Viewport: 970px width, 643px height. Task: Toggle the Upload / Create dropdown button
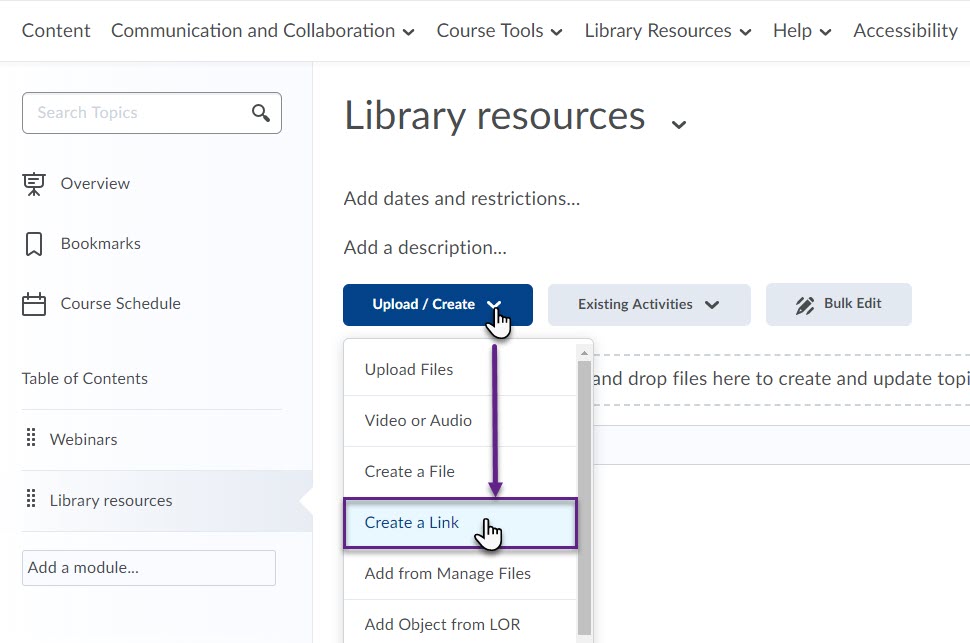pos(438,304)
